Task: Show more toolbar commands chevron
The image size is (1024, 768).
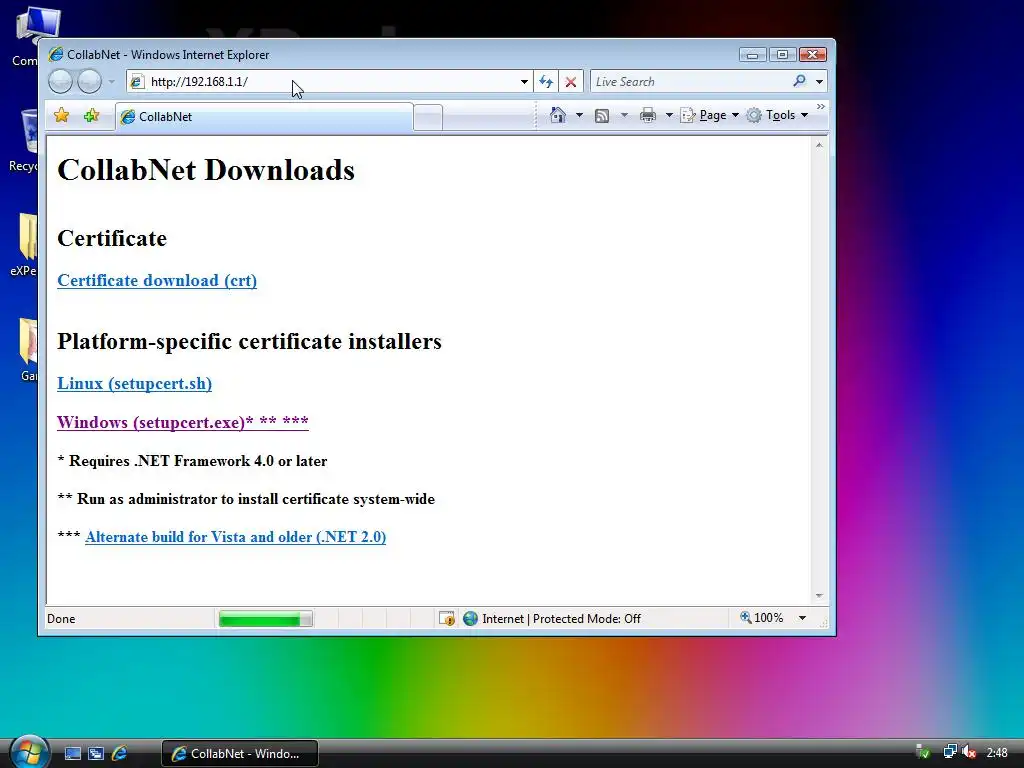Action: point(821,106)
